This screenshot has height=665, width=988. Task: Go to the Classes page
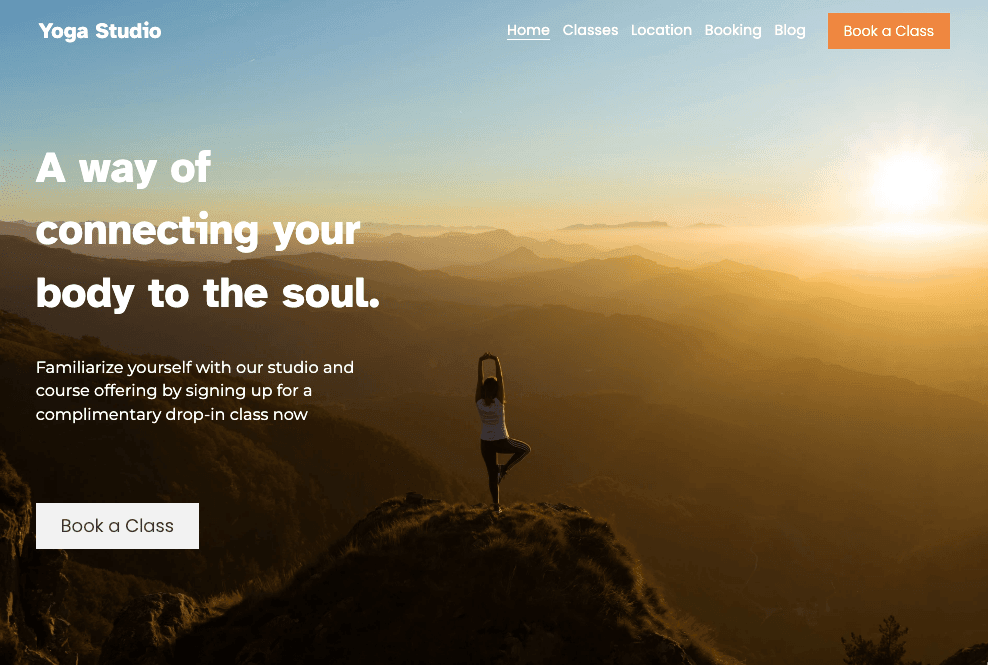[590, 30]
